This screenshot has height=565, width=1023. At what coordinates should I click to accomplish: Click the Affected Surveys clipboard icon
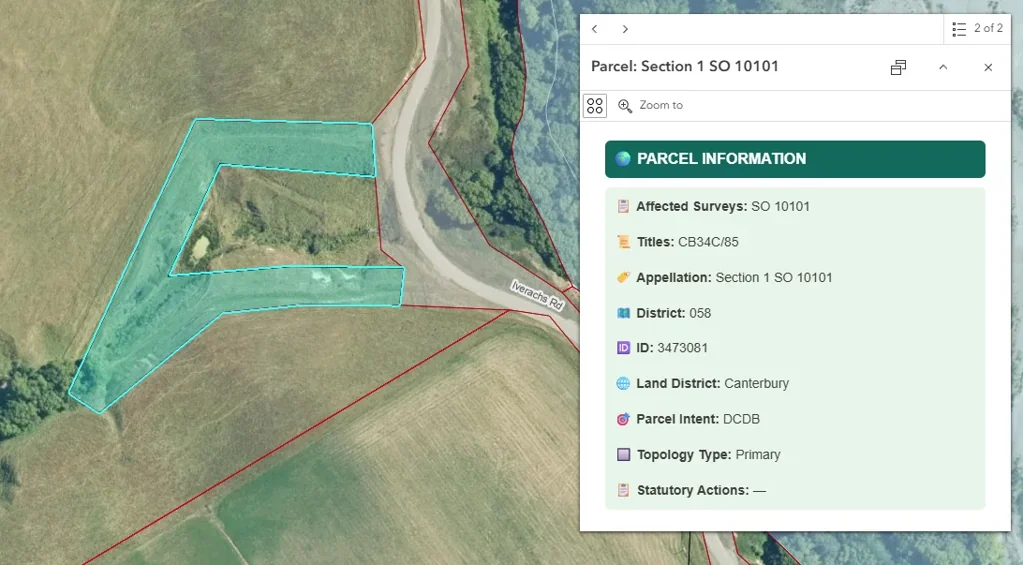coord(623,206)
